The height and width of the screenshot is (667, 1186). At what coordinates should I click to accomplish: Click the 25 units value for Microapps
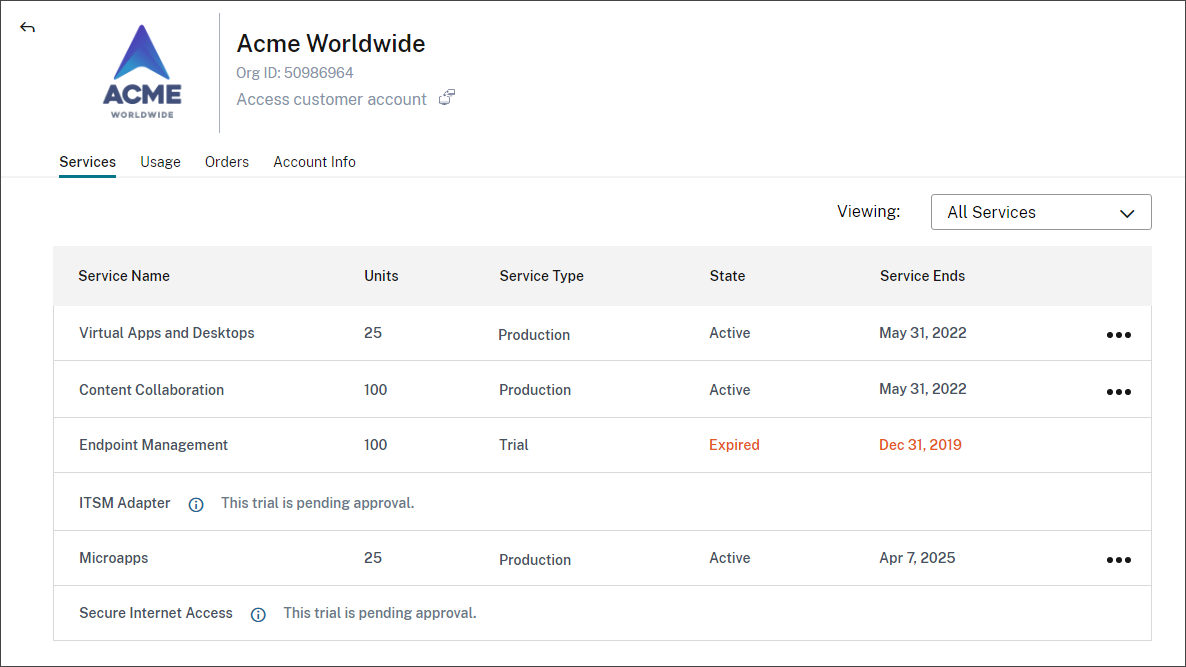(x=373, y=558)
